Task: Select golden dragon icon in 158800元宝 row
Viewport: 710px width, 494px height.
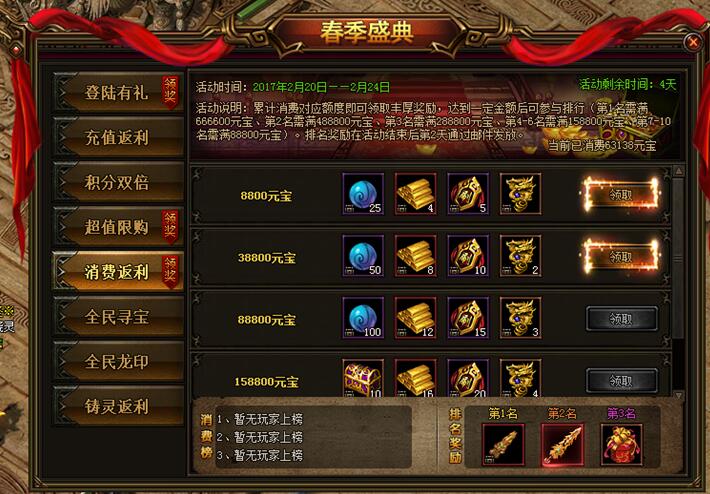Action: [x=521, y=378]
